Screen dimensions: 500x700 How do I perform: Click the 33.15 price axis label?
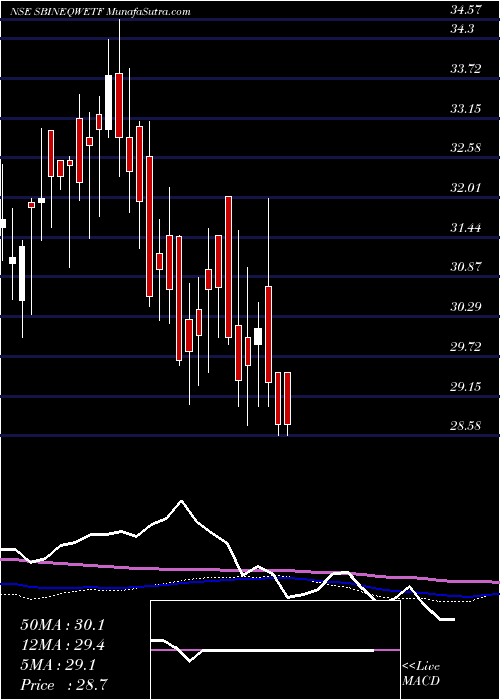(x=466, y=108)
